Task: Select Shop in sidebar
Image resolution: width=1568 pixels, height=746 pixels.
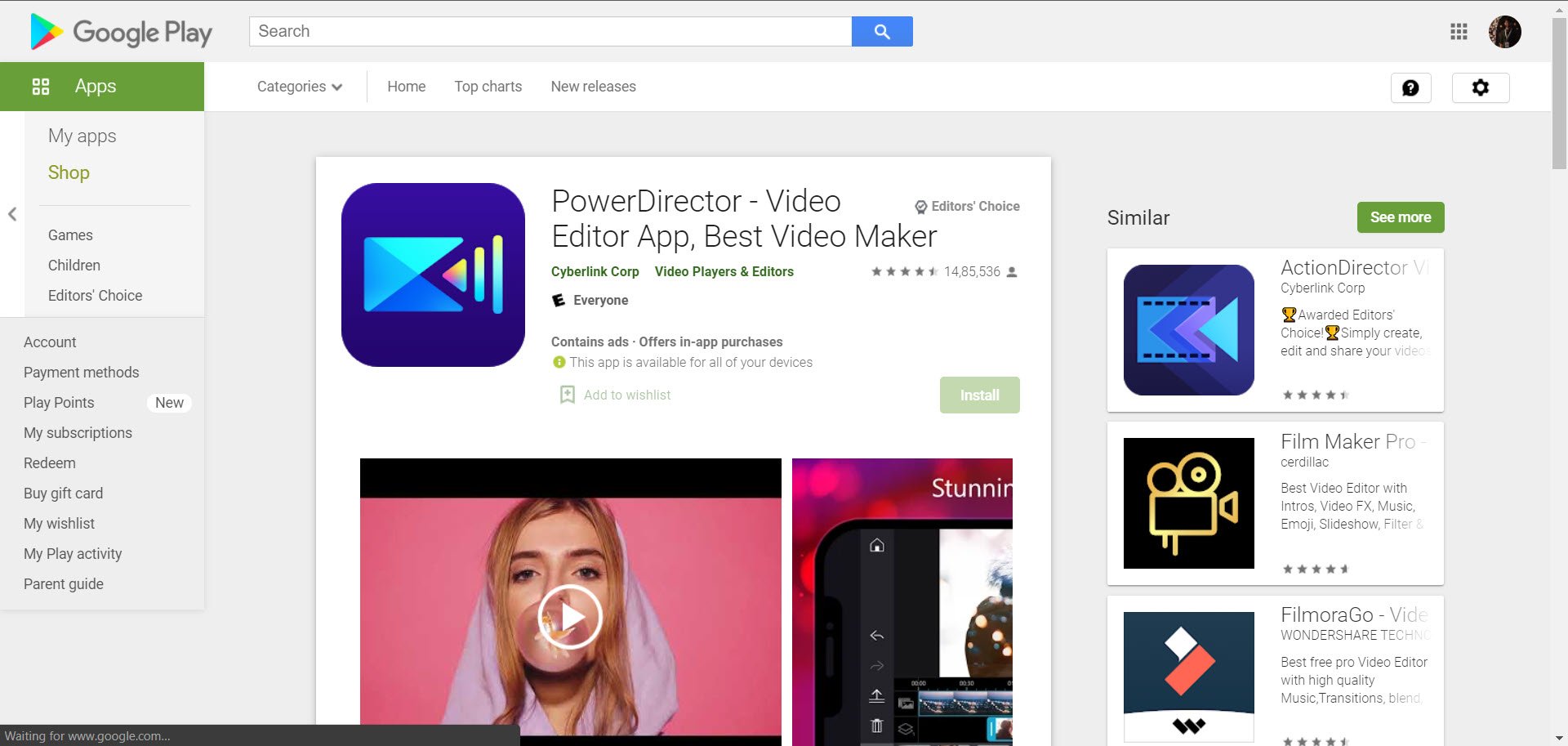Action: click(x=69, y=172)
